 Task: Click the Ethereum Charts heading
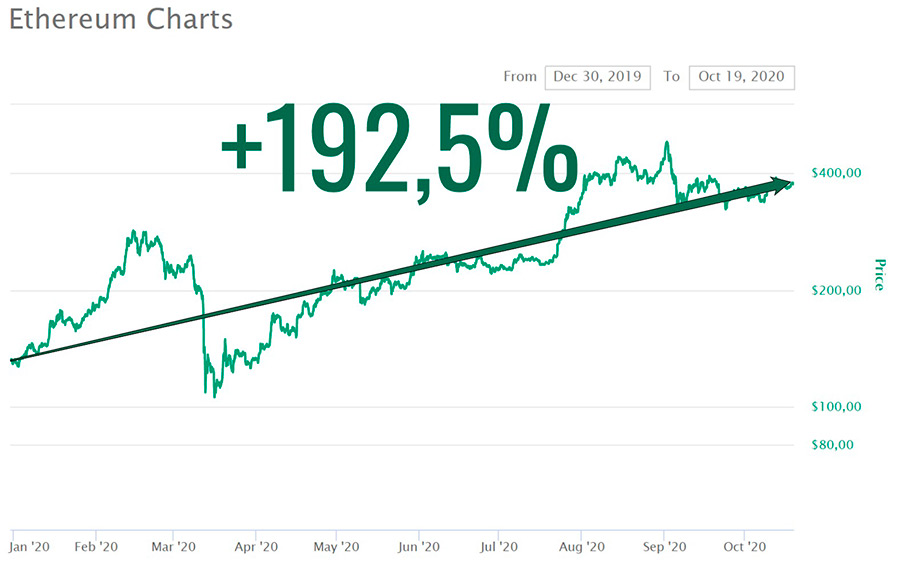(x=121, y=19)
